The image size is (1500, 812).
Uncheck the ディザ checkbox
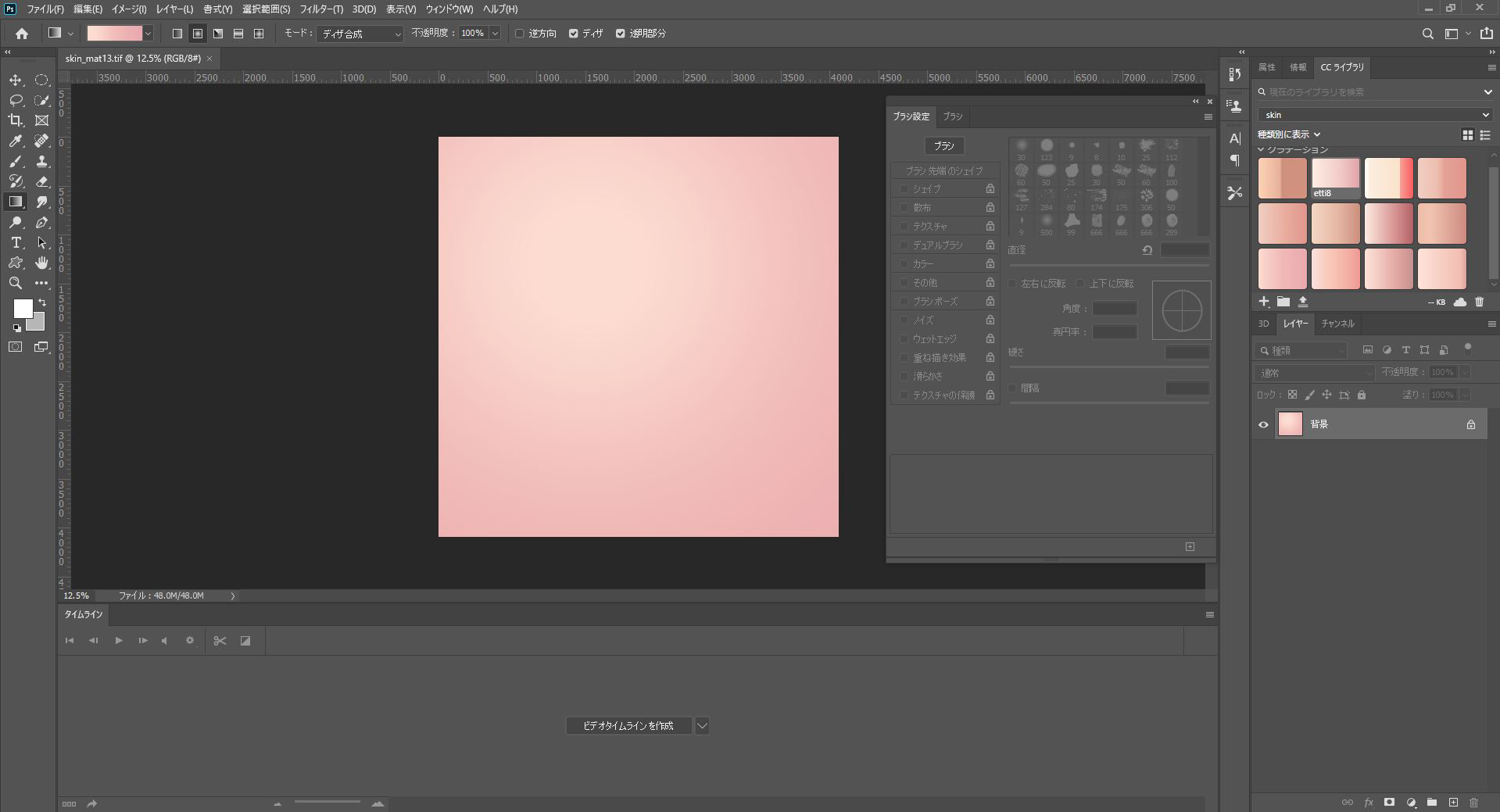click(x=574, y=34)
